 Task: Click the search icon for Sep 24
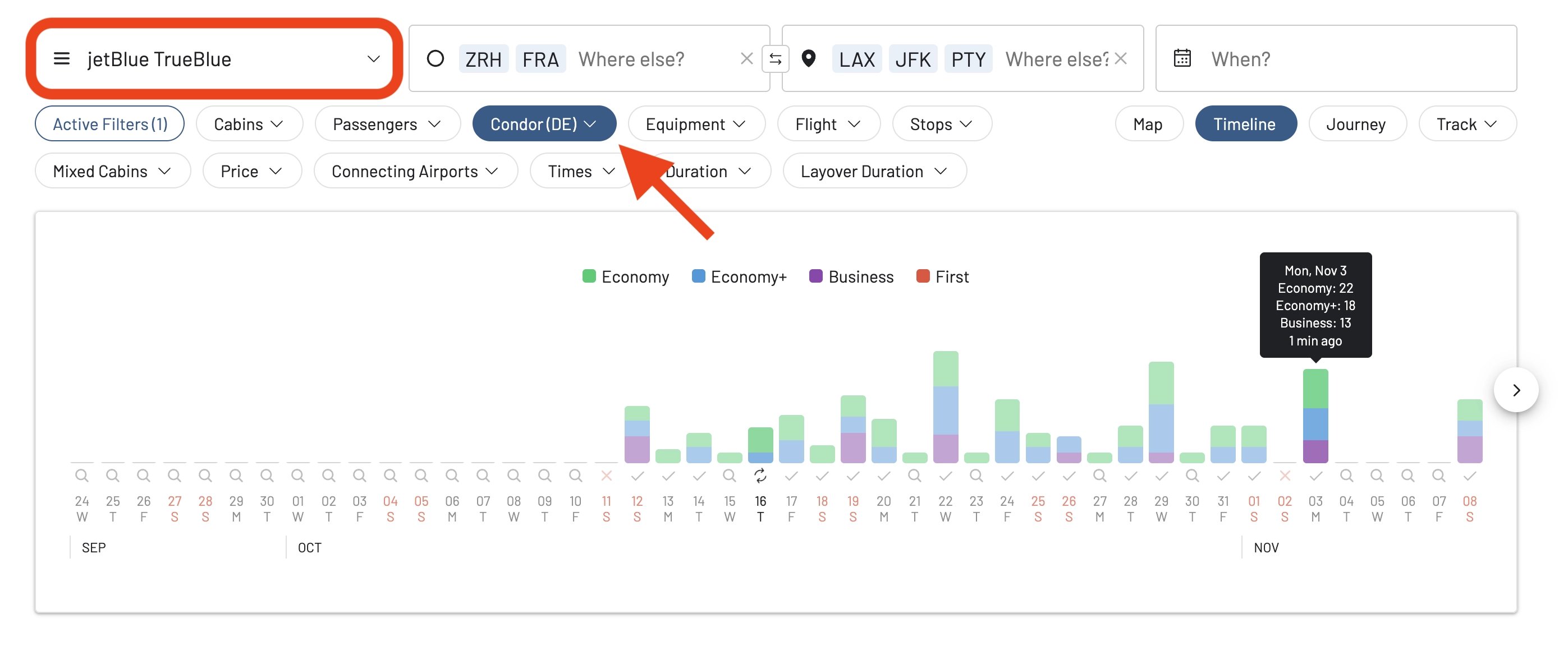click(x=81, y=476)
